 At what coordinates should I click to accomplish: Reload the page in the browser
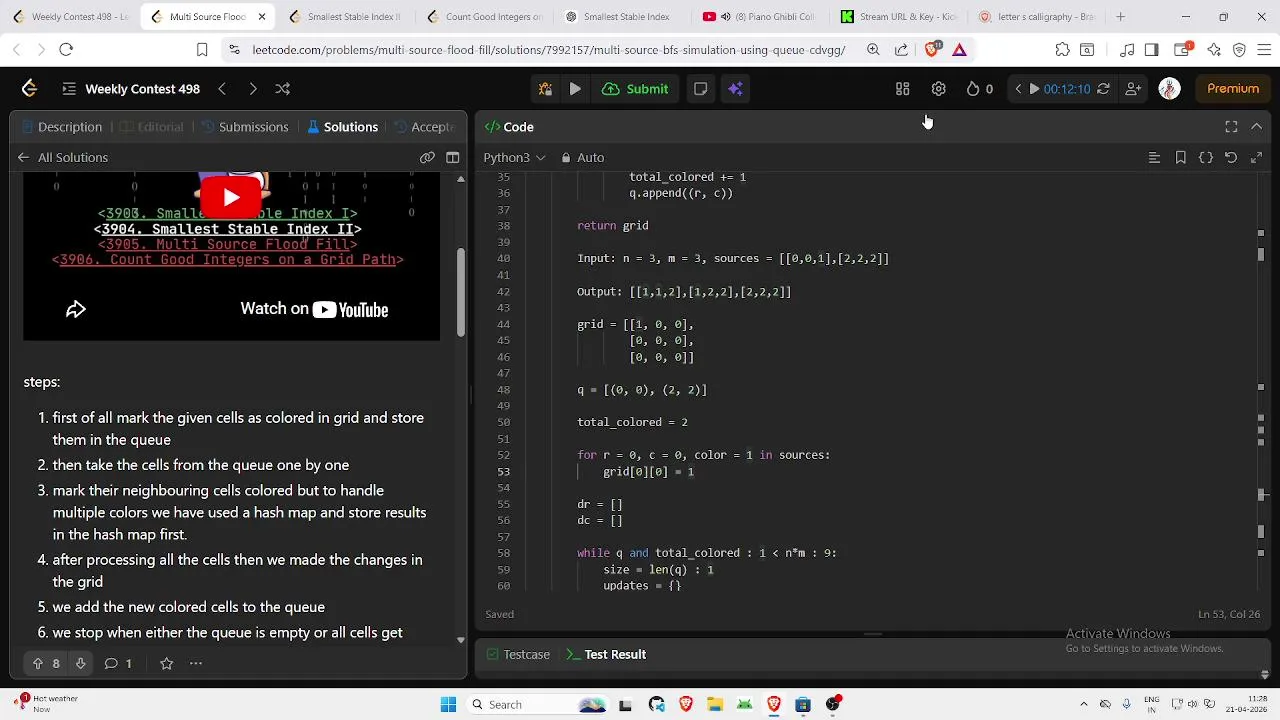pyautogui.click(x=66, y=49)
